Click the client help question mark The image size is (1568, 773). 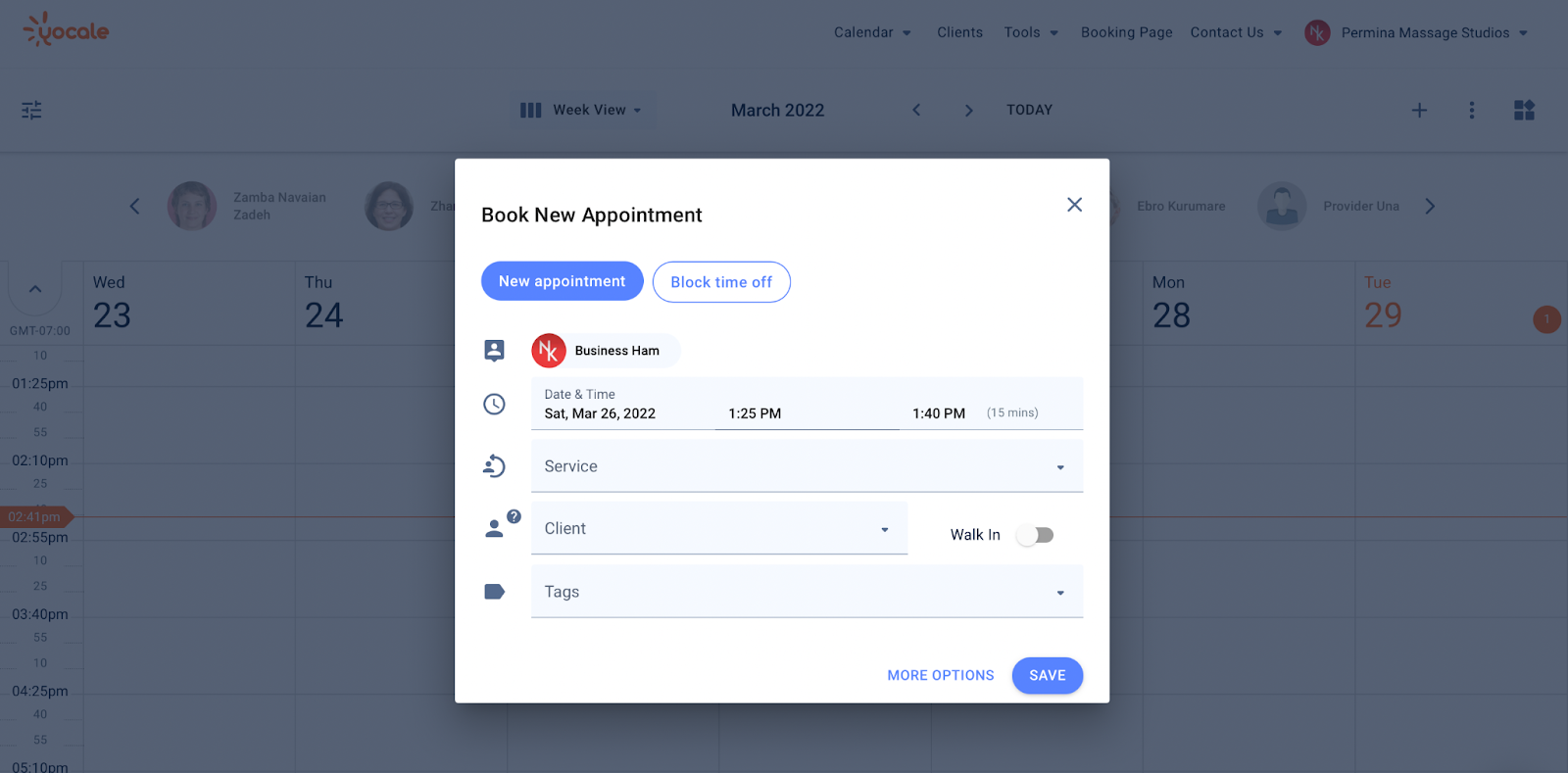point(514,516)
